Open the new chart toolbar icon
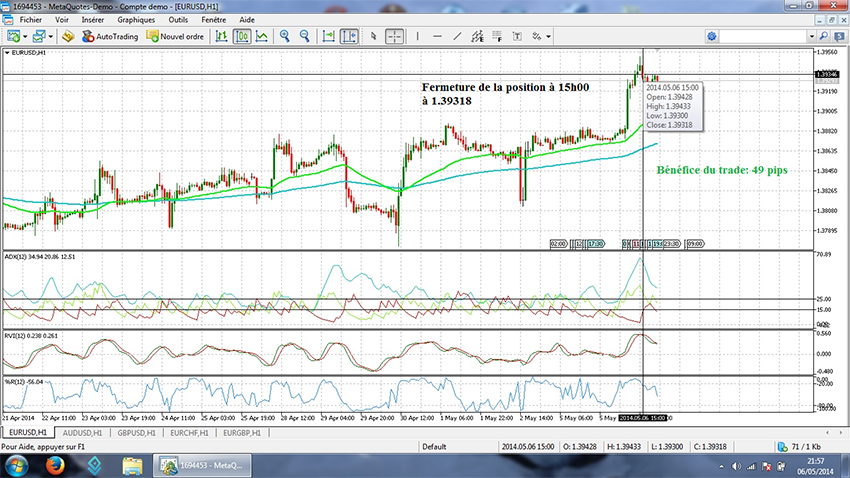The width and height of the screenshot is (850, 478). (x=14, y=36)
